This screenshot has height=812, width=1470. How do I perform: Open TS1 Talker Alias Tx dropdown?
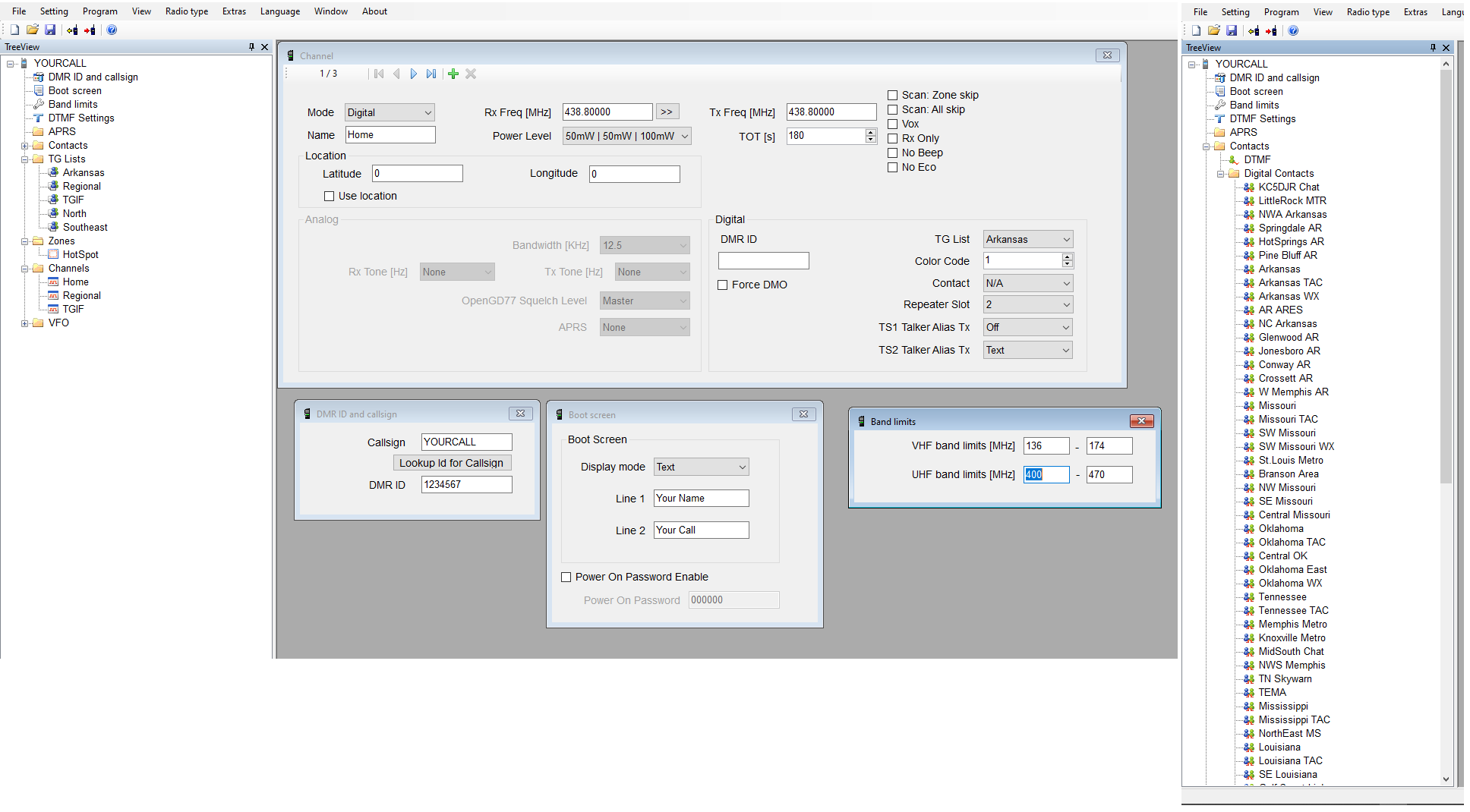point(1027,327)
